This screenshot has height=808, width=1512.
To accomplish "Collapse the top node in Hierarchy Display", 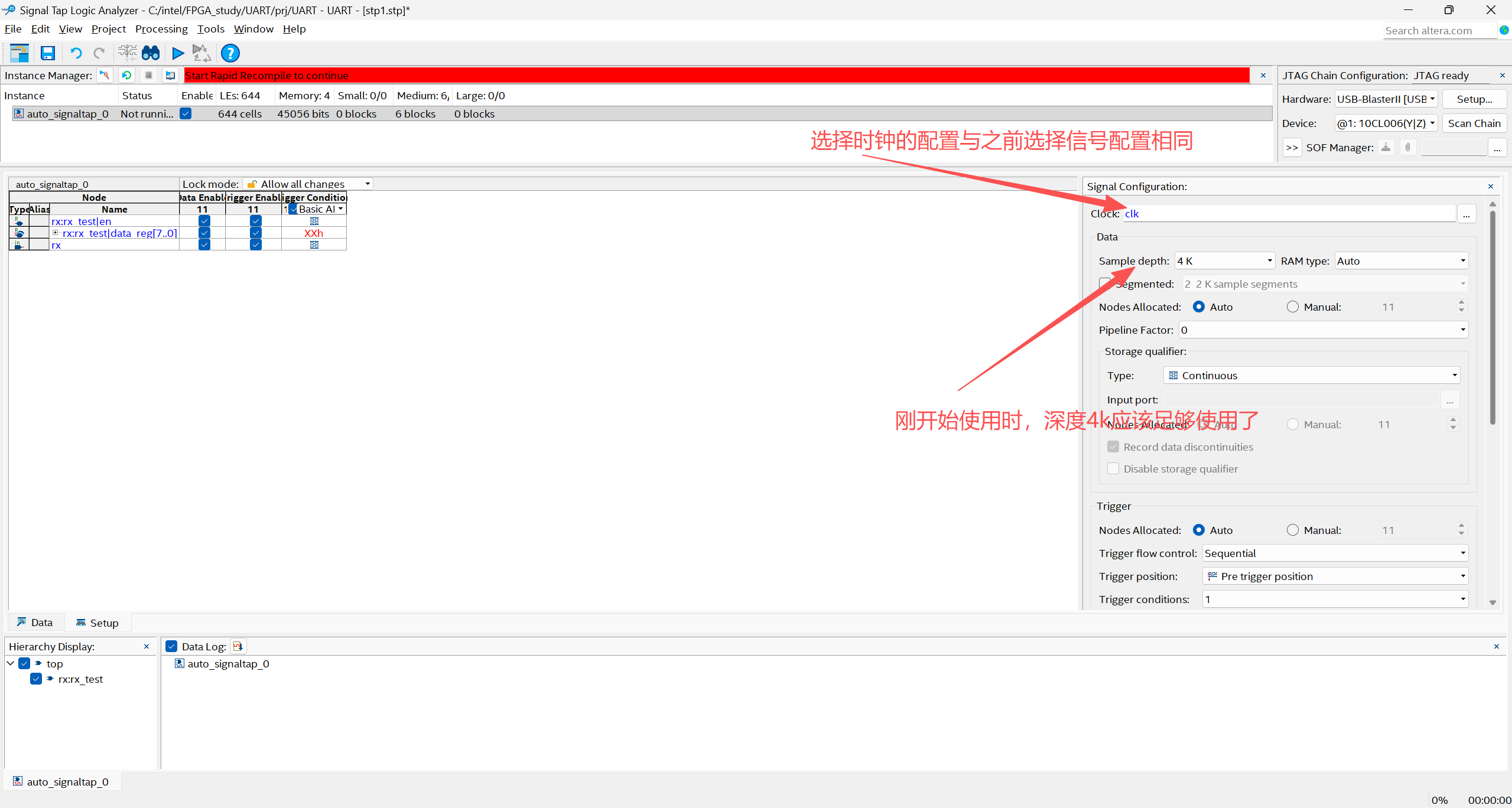I will click(11, 663).
